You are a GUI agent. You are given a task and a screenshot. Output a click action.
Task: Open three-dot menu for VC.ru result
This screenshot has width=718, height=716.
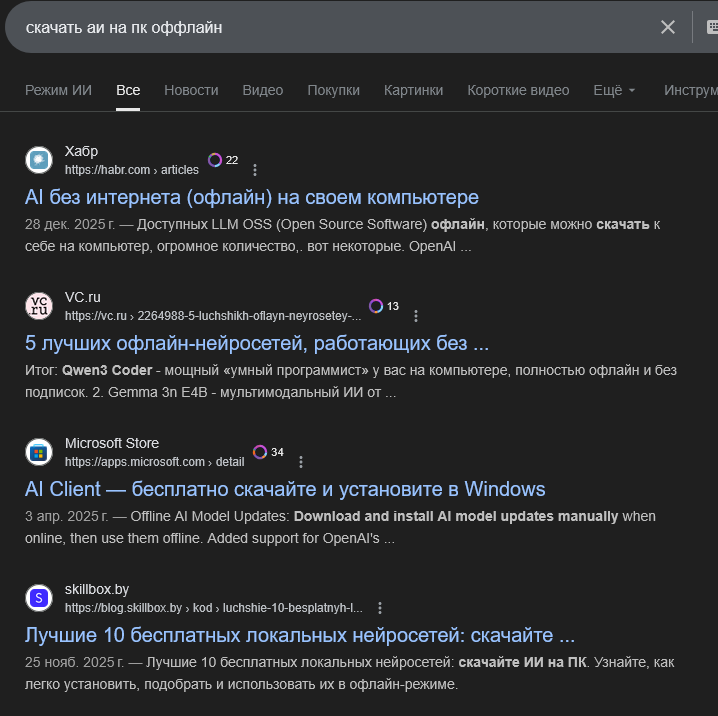pos(416,316)
